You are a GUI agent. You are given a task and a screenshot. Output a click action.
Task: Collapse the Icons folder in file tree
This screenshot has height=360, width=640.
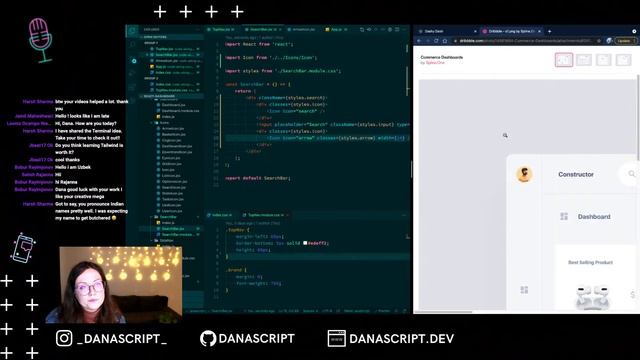click(164, 122)
